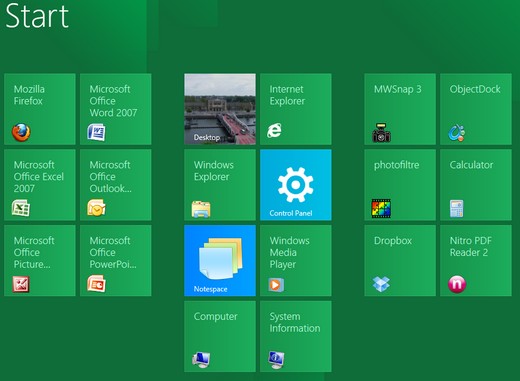Open the Control Panel gear tile
520x381 pixels.
[296, 185]
